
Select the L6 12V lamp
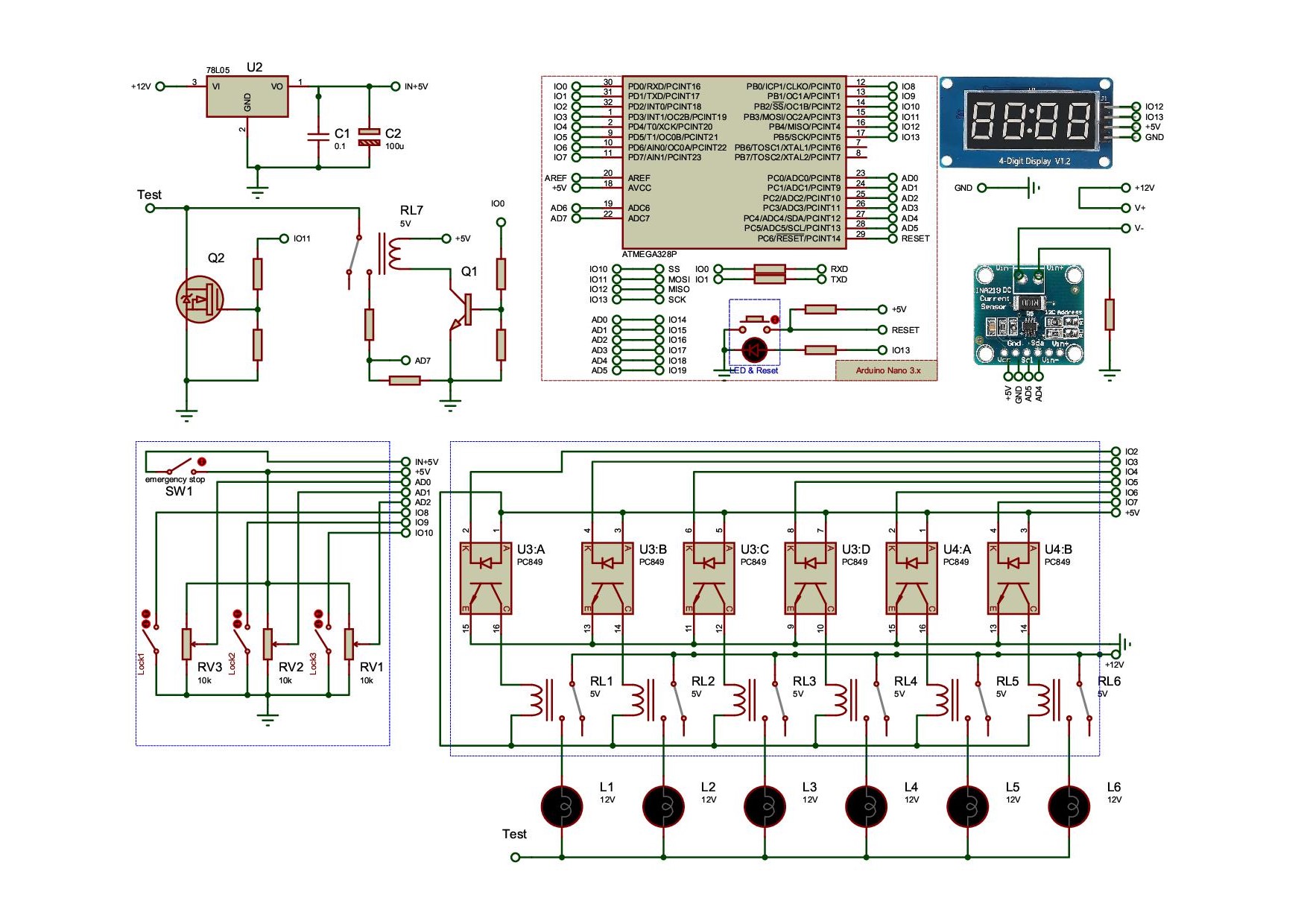tap(1069, 806)
